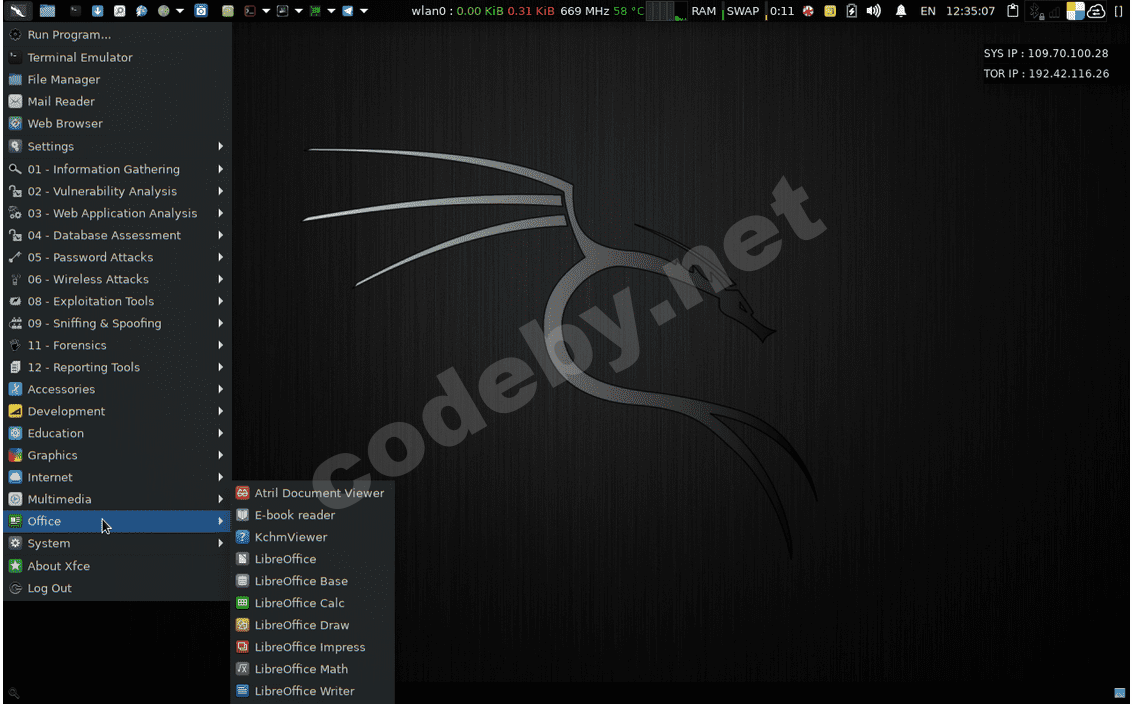Click the Kali dragon applications menu button
Screen dimensions: 1132x705
18,11
